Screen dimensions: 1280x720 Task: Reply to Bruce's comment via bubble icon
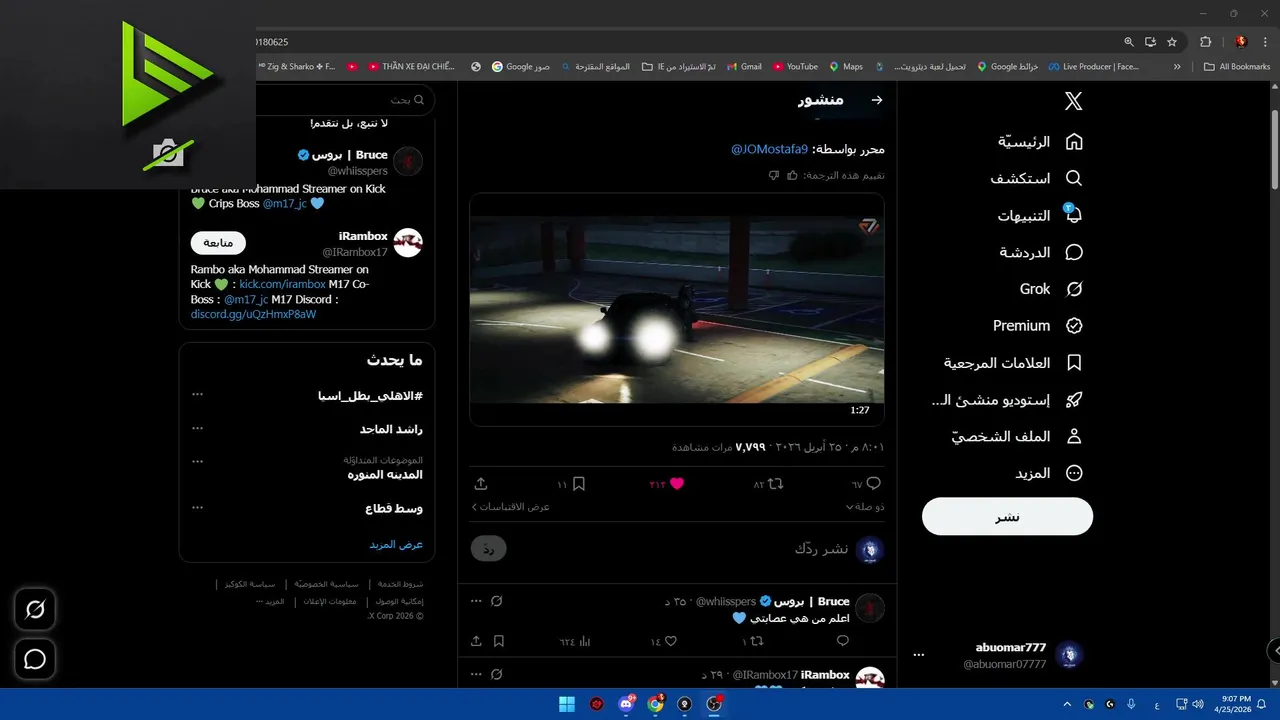click(x=842, y=641)
